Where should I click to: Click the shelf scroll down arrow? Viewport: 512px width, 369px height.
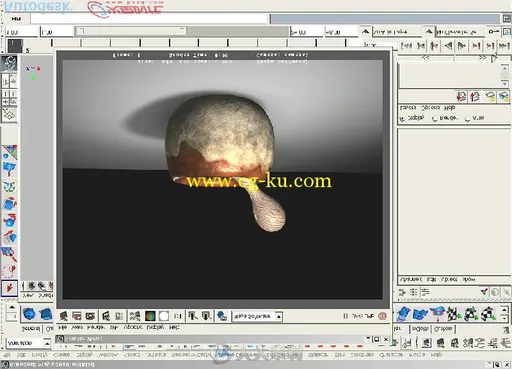[505, 319]
